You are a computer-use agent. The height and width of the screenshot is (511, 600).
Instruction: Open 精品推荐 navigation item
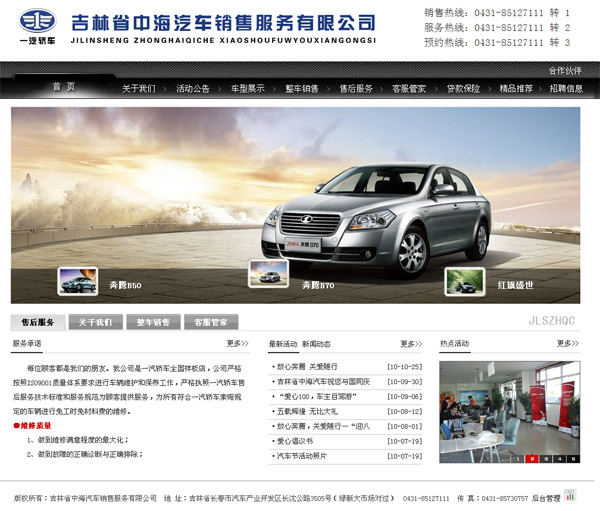click(x=516, y=88)
